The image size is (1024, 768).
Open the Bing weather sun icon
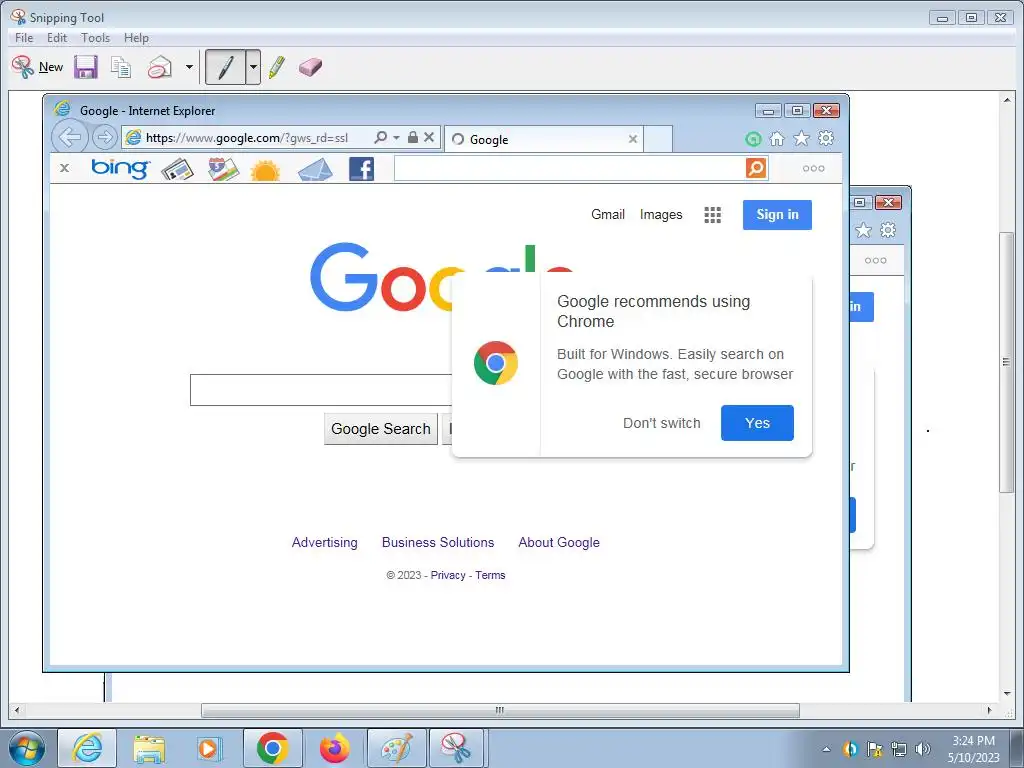pos(265,170)
